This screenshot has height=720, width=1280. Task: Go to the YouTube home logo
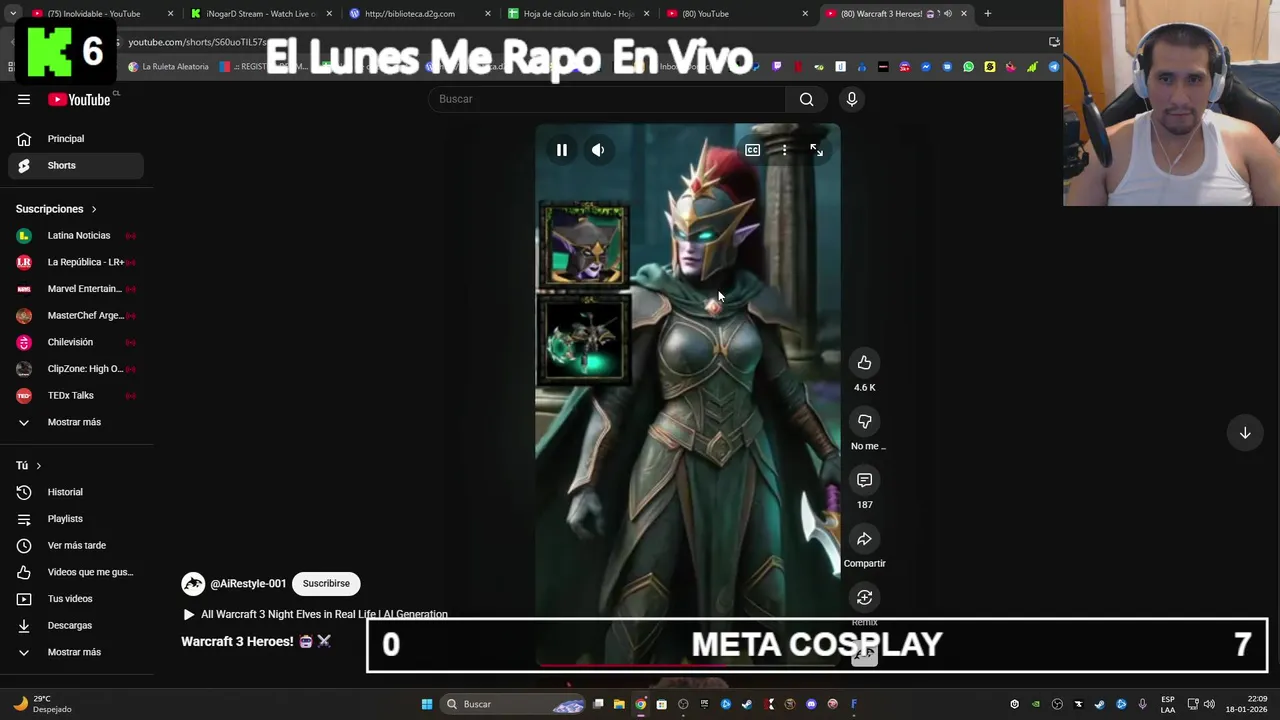[x=79, y=99]
